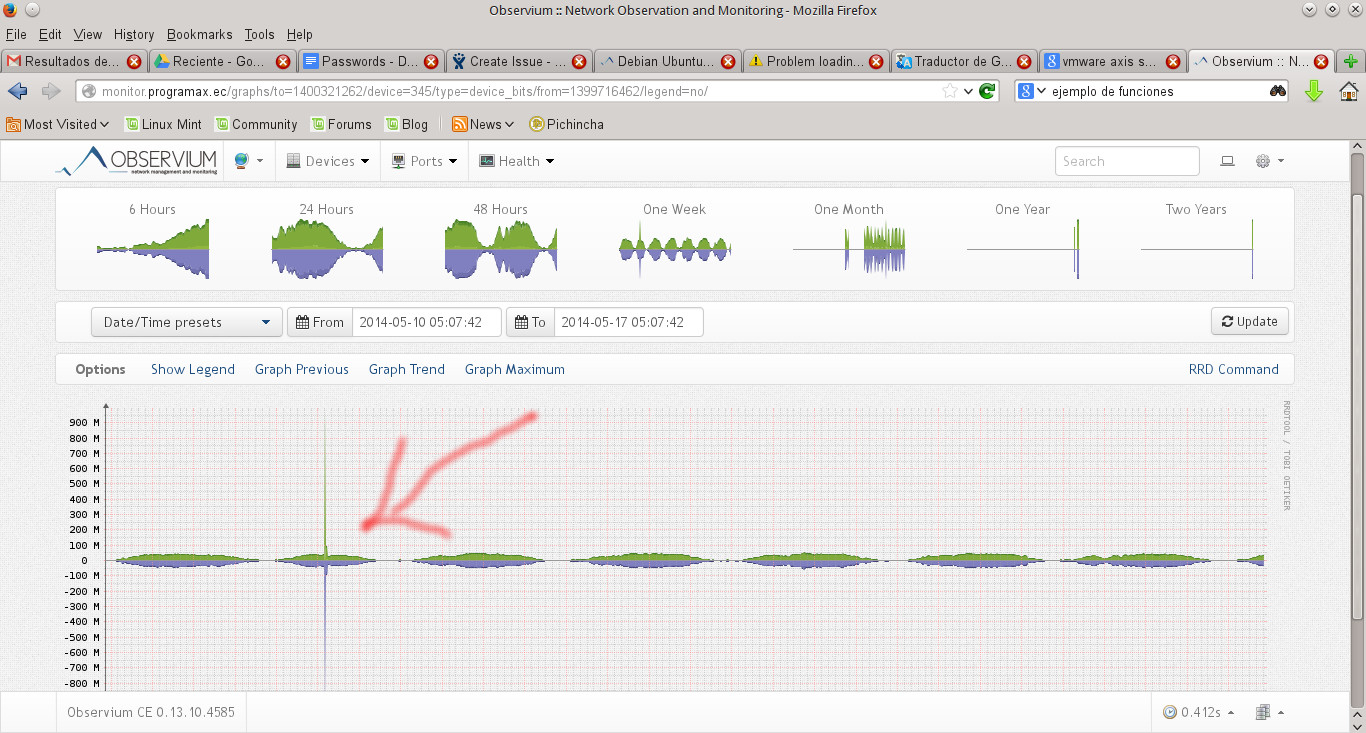Select the One Week graph thumbnail
The height and width of the screenshot is (733, 1366).
pos(674,240)
